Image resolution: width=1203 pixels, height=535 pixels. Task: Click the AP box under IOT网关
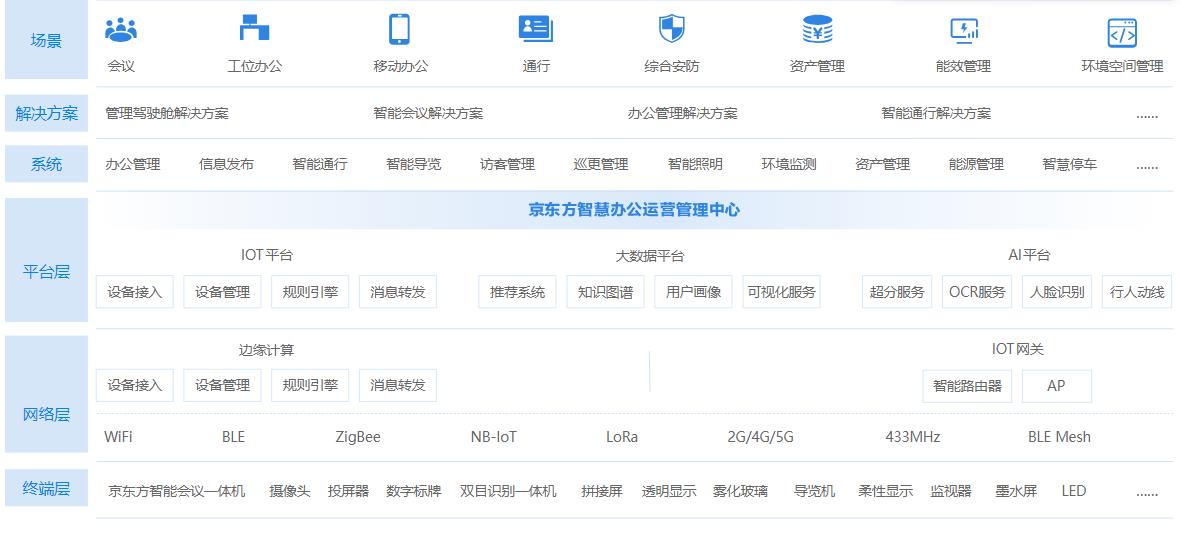[x=1057, y=386]
